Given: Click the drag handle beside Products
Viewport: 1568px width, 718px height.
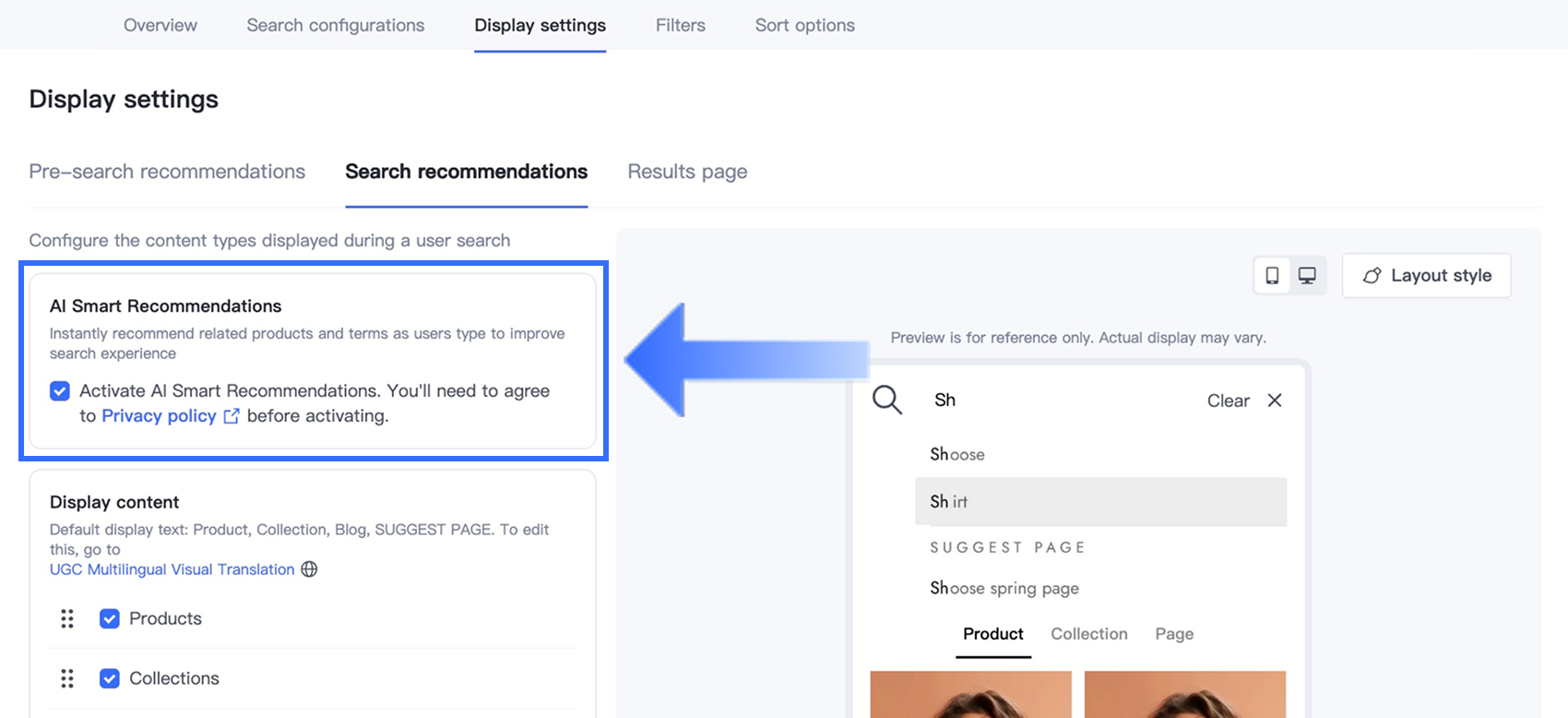Looking at the screenshot, I should click(x=67, y=618).
